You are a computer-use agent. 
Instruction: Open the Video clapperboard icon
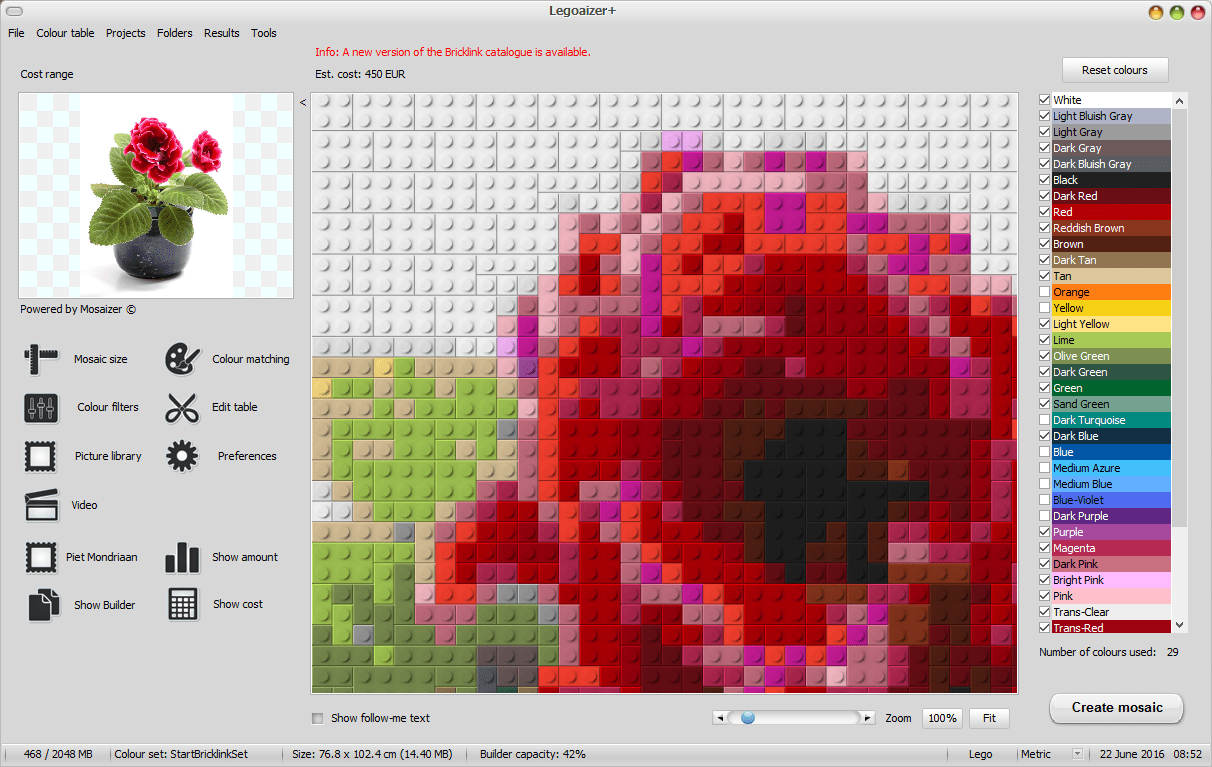tap(42, 505)
